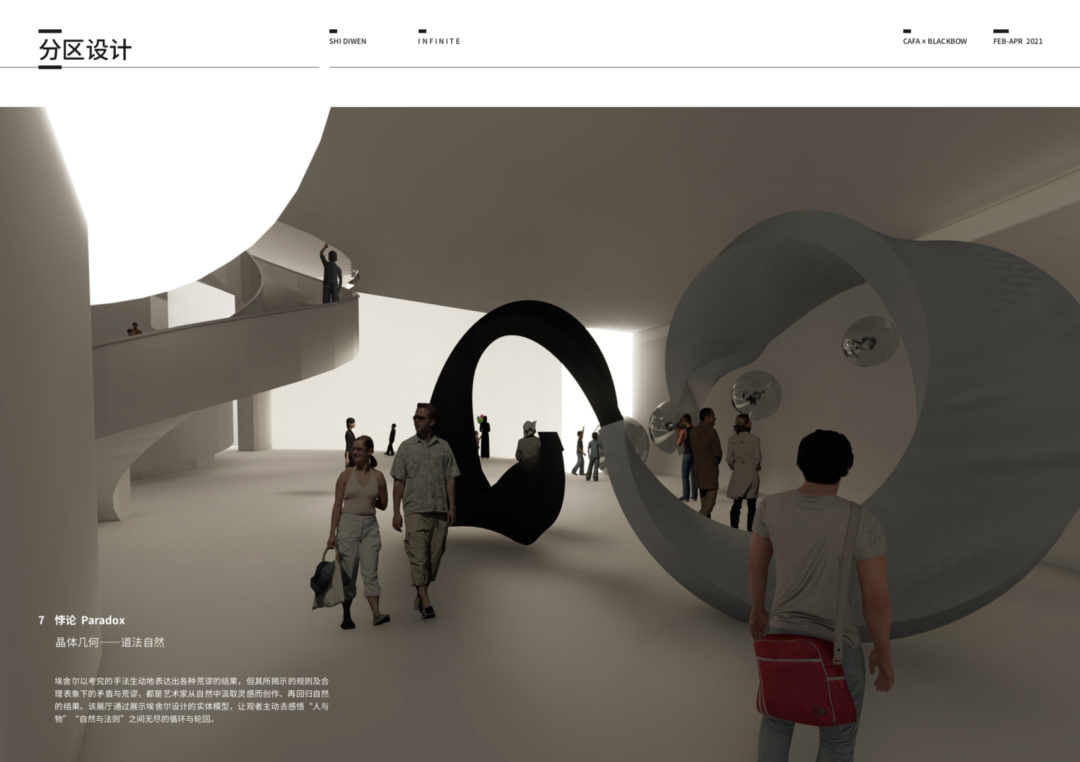Click the "FEB-APR 2021" date text
Image resolution: width=1080 pixels, height=762 pixels.
coord(1017,41)
